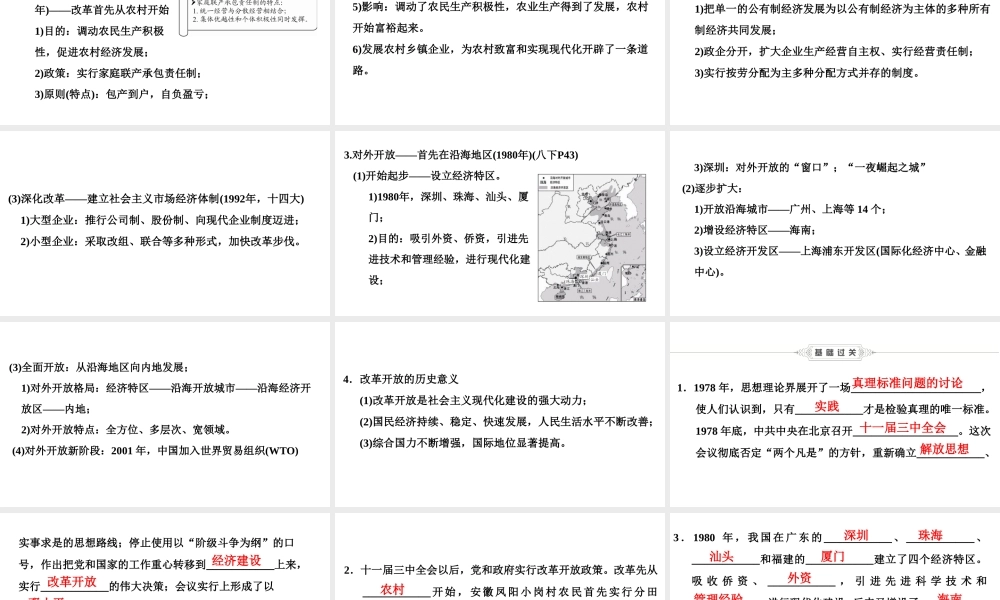
Task: Click the line starting 5)影响：调动了农民生产积极性
Action: point(500,7)
